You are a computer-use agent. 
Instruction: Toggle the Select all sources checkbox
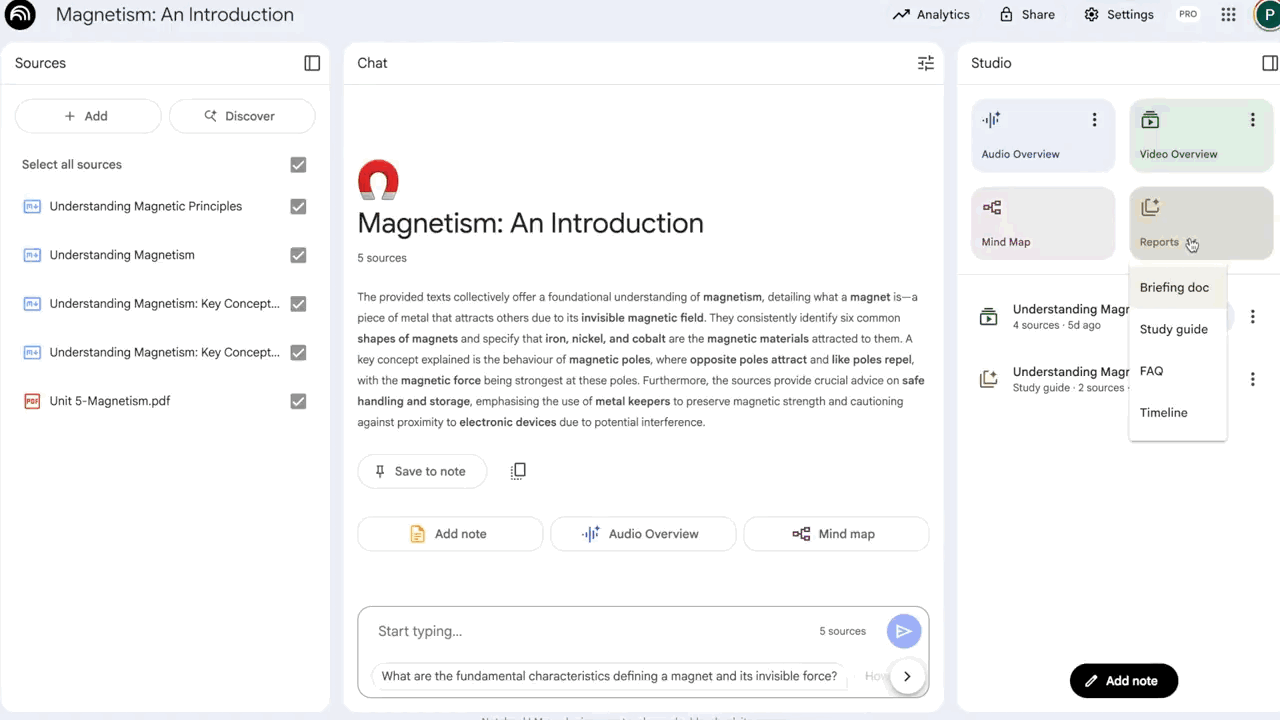tap(298, 165)
